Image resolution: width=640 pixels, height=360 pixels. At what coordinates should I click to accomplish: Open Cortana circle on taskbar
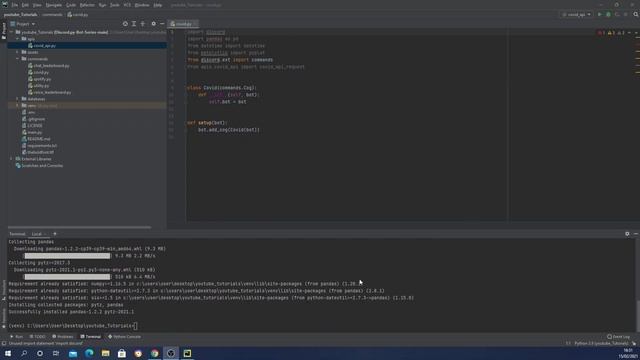(40, 353)
